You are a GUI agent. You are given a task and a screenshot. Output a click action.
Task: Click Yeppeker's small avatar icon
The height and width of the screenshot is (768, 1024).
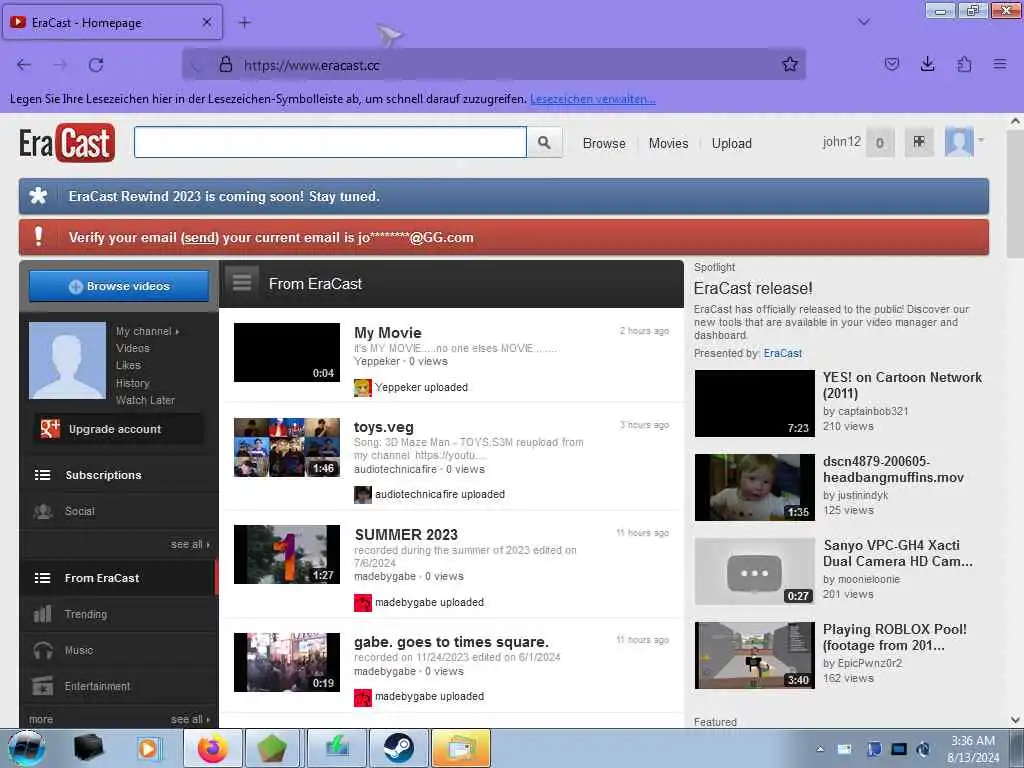(x=362, y=387)
